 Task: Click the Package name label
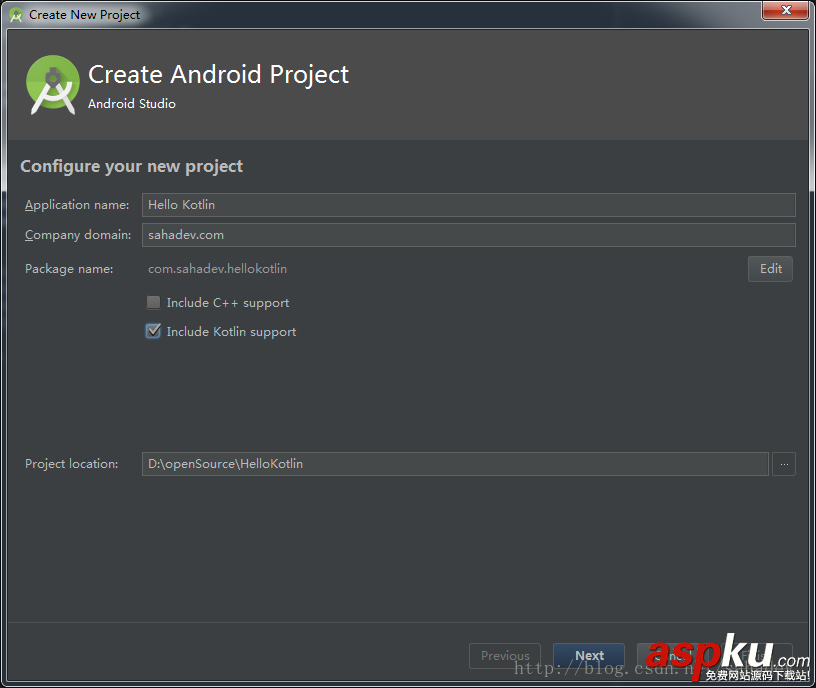pyautogui.click(x=69, y=269)
